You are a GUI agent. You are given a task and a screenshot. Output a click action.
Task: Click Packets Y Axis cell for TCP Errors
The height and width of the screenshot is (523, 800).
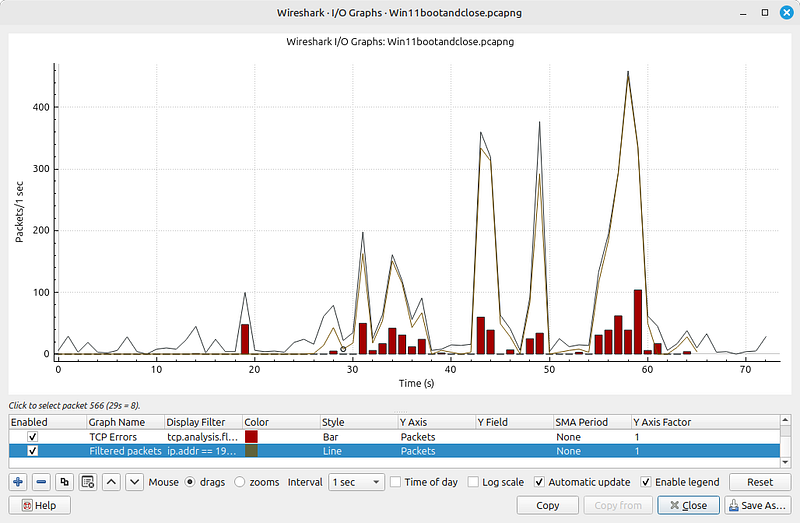437,437
